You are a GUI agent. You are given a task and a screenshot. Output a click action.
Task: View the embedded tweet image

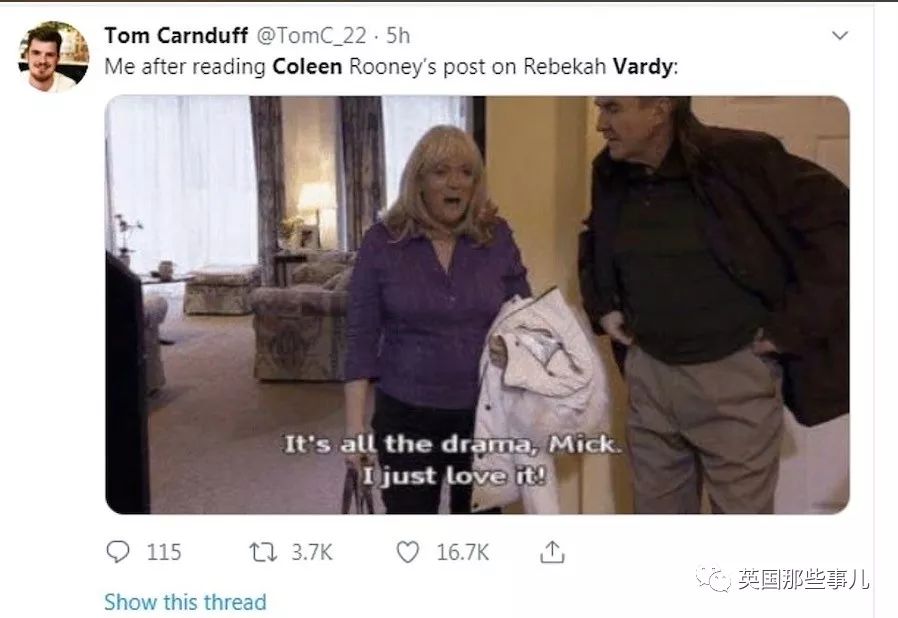[x=477, y=305]
